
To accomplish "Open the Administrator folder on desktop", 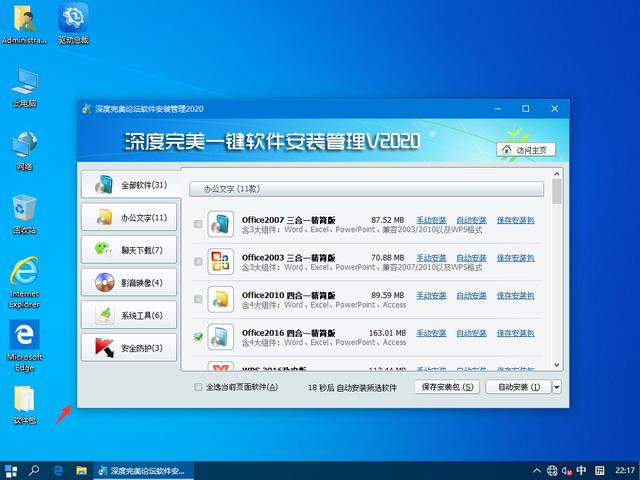I will click(x=24, y=24).
